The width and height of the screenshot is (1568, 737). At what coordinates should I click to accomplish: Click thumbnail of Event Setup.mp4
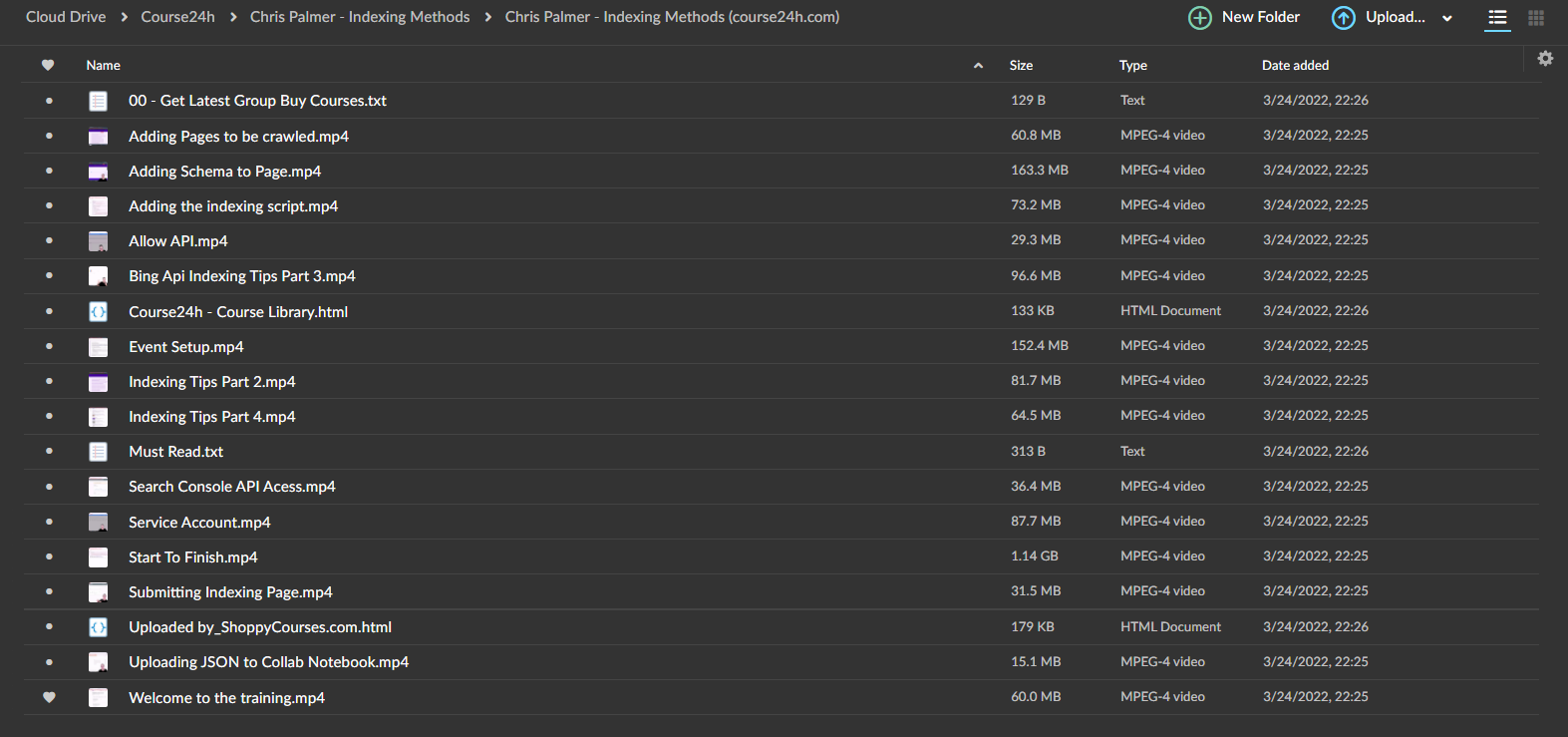(98, 347)
